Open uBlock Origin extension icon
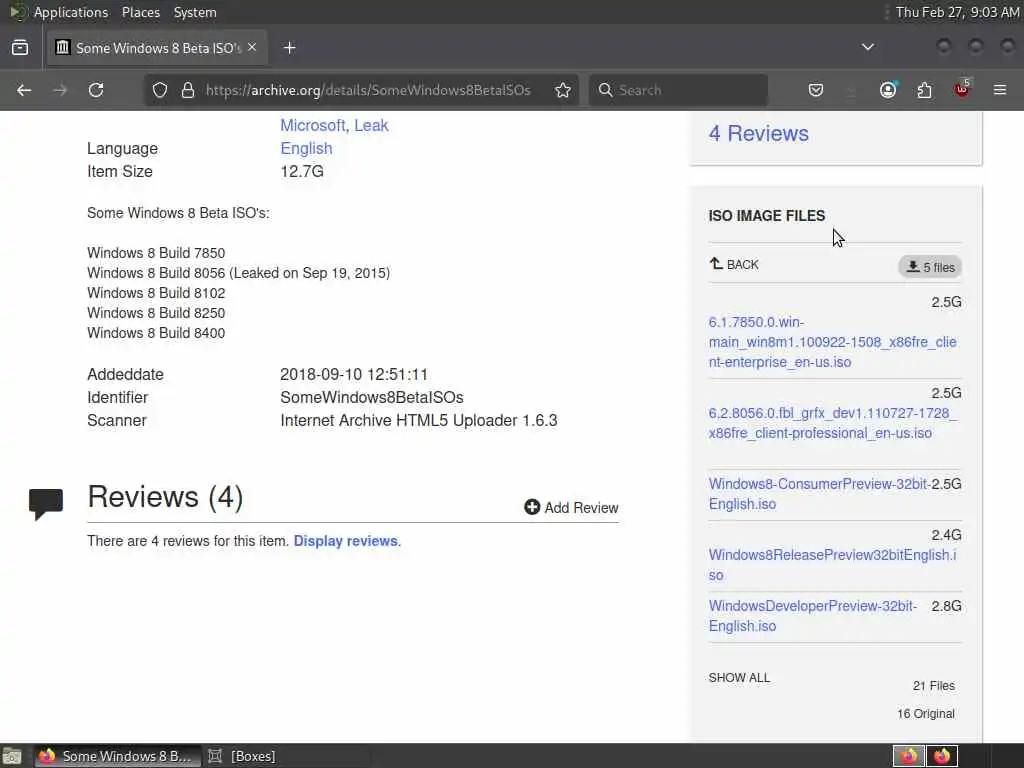This screenshot has width=1024, height=768. (x=962, y=90)
